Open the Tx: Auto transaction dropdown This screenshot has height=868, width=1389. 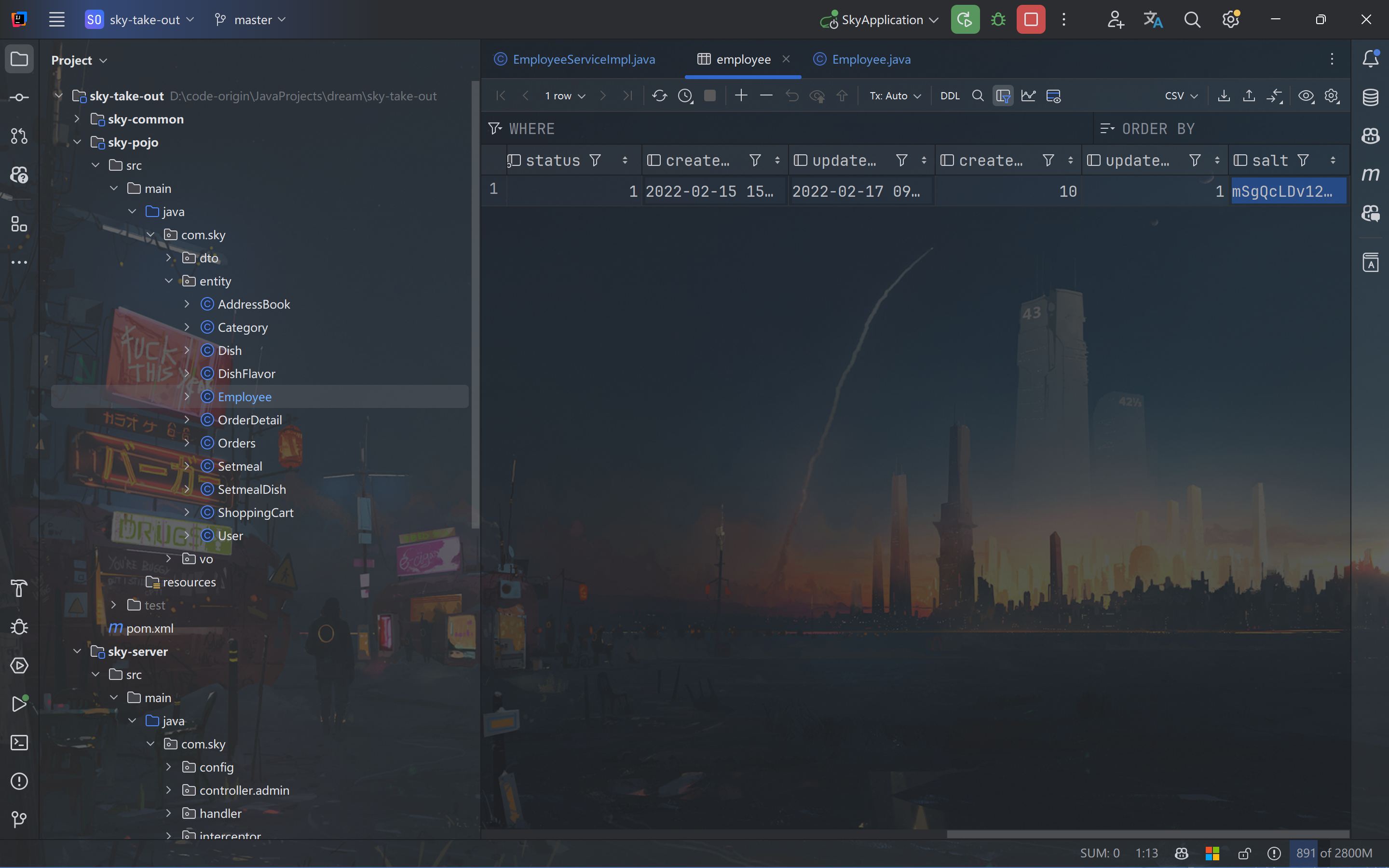(895, 96)
